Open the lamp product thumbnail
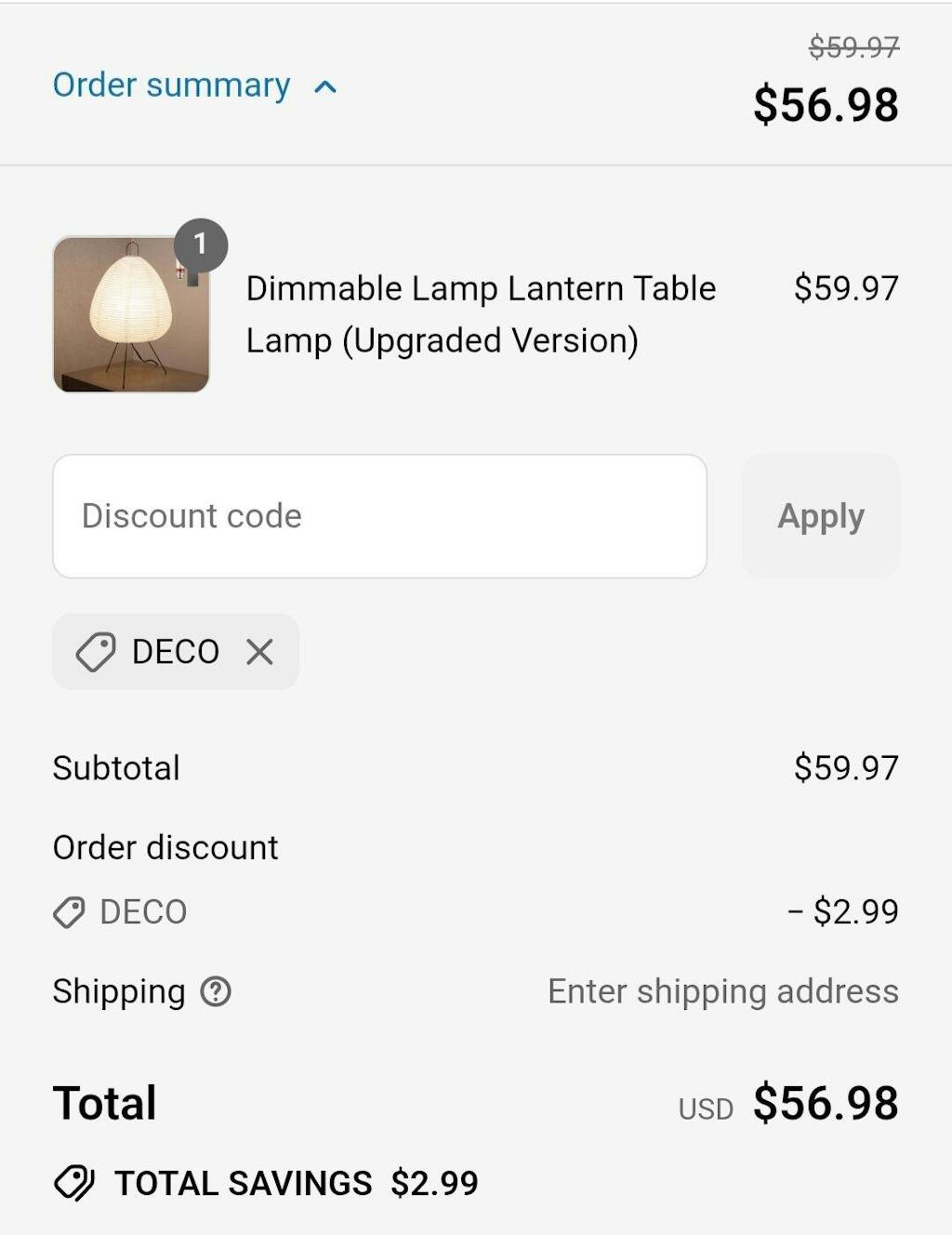 point(131,314)
